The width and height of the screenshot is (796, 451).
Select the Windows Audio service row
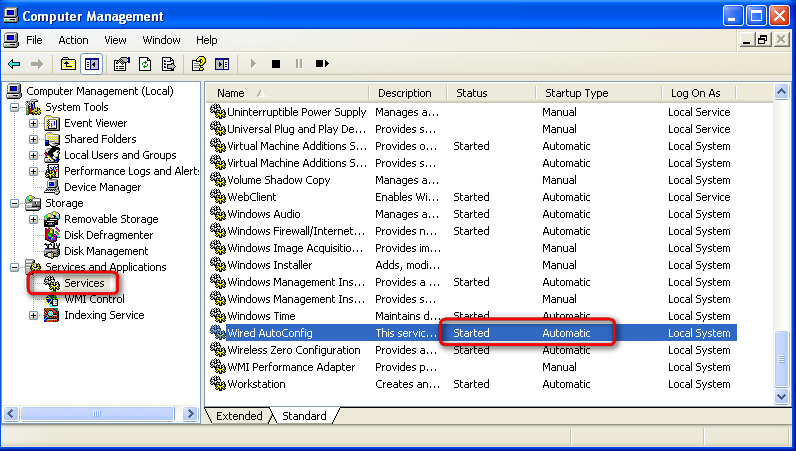(264, 214)
